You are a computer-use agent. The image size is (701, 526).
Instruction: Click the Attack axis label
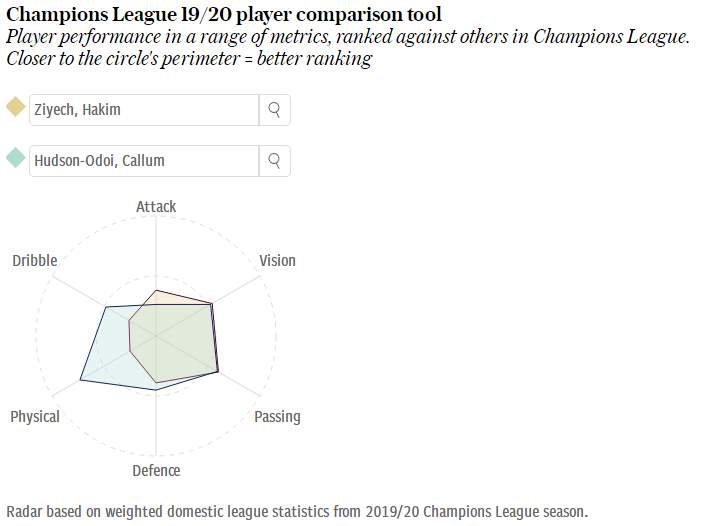pos(156,207)
